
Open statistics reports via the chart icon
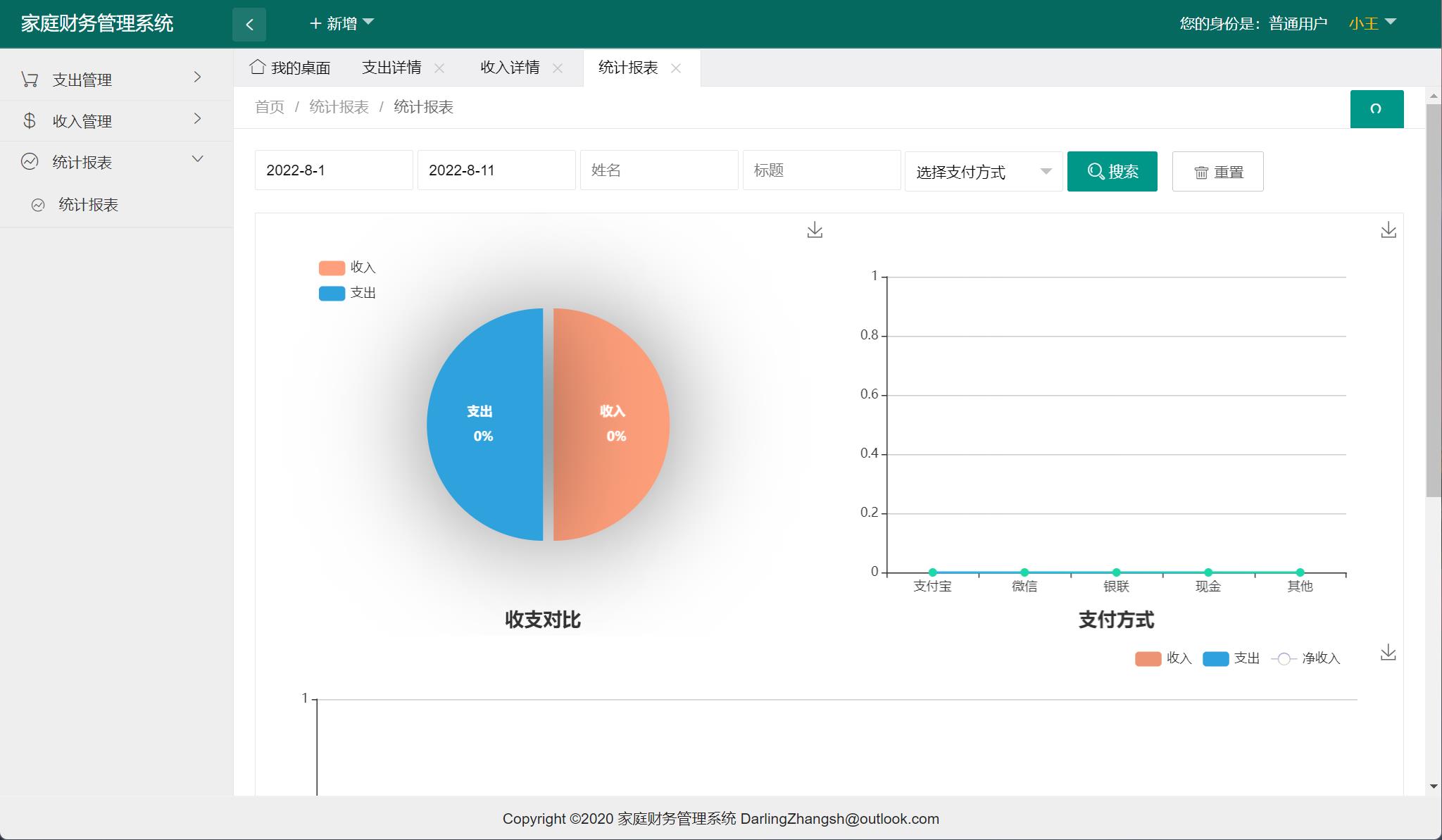(x=30, y=162)
